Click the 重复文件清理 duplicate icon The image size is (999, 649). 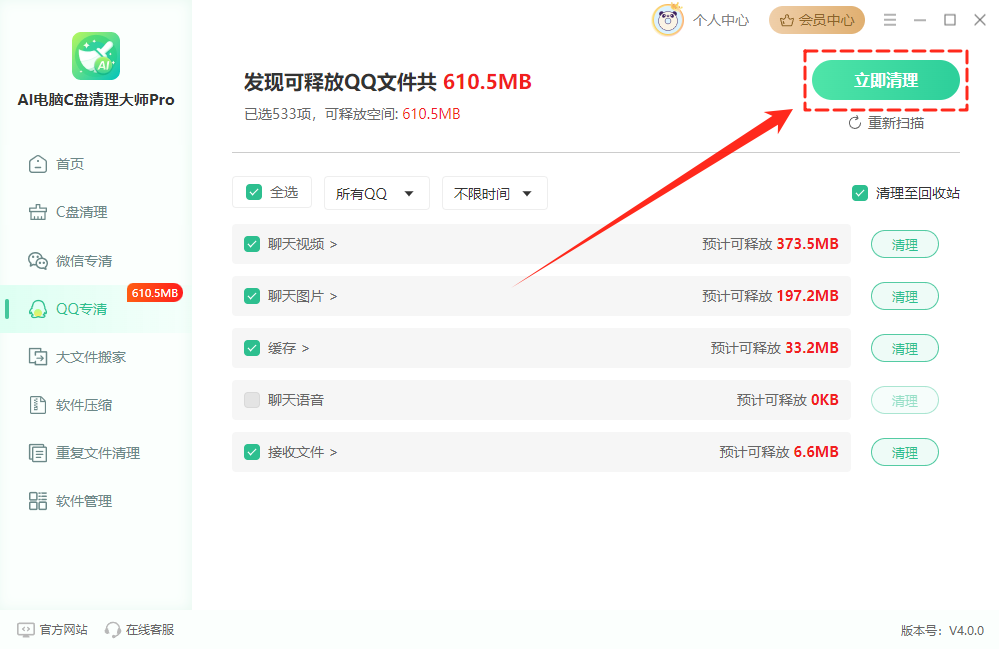pyautogui.click(x=38, y=453)
